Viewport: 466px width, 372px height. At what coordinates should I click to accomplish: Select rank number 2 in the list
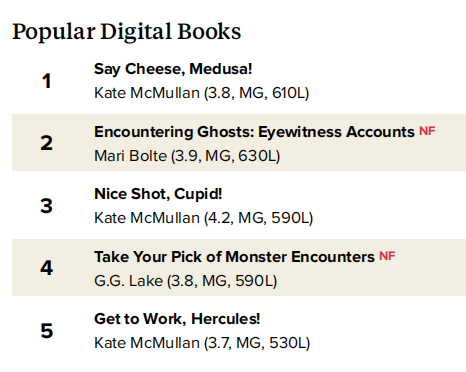click(47, 143)
